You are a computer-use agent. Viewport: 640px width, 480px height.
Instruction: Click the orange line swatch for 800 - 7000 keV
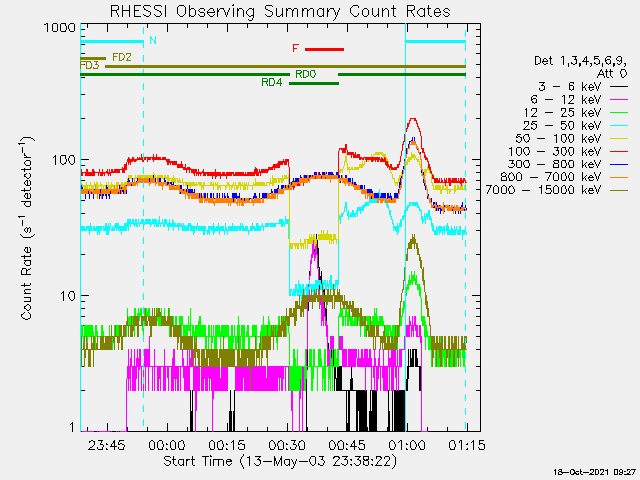click(x=619, y=177)
